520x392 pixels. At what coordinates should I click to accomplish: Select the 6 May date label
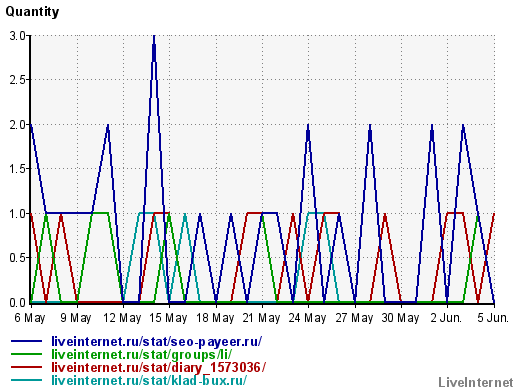click(30, 318)
